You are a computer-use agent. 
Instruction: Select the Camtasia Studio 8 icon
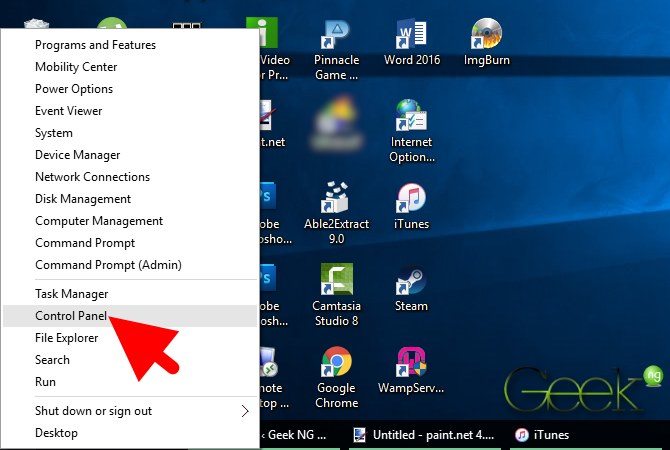(x=336, y=295)
